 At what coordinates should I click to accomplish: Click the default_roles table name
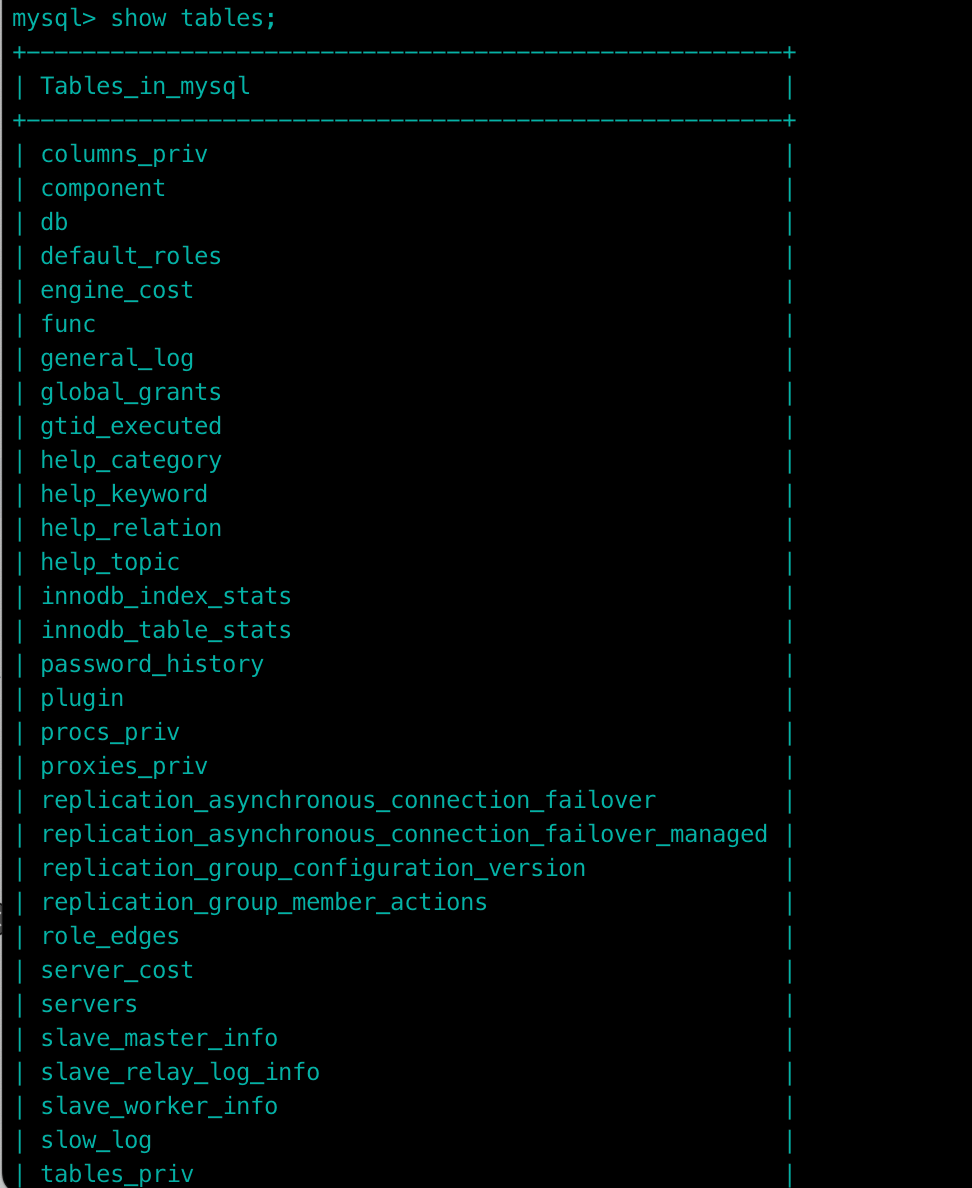pyautogui.click(x=131, y=256)
